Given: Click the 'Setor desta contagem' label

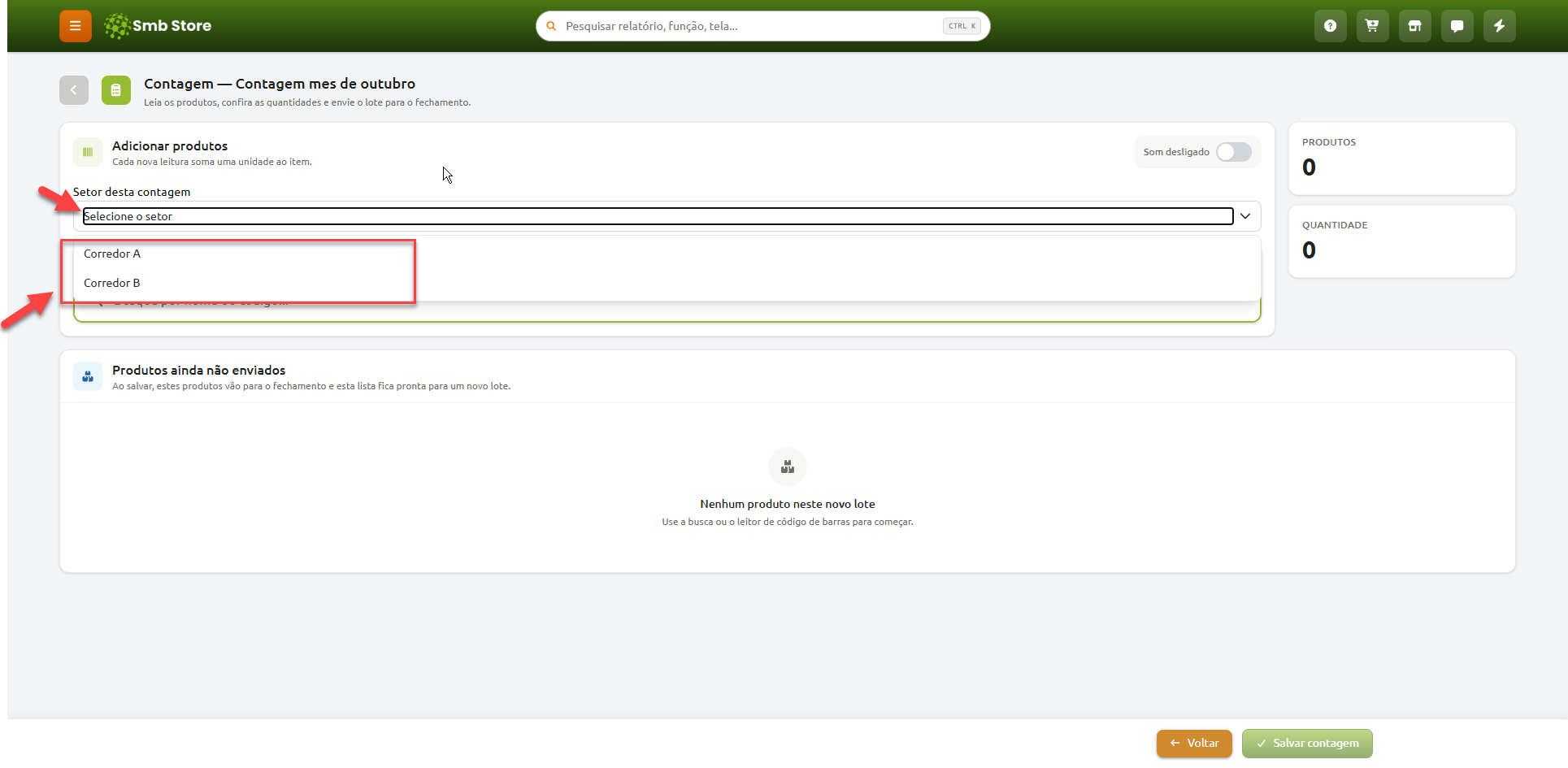Looking at the screenshot, I should 132,192.
